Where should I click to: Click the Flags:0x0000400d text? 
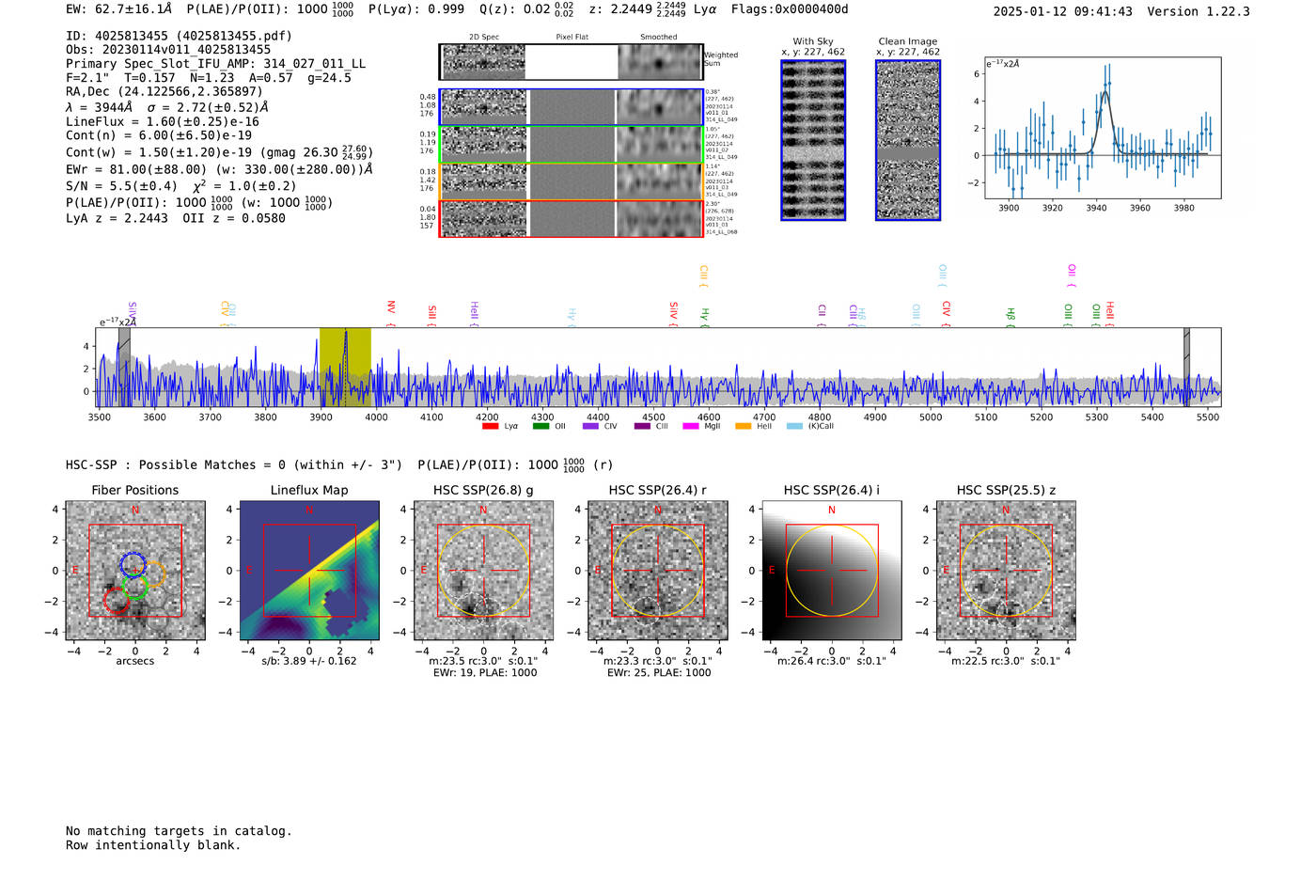pos(790,9)
